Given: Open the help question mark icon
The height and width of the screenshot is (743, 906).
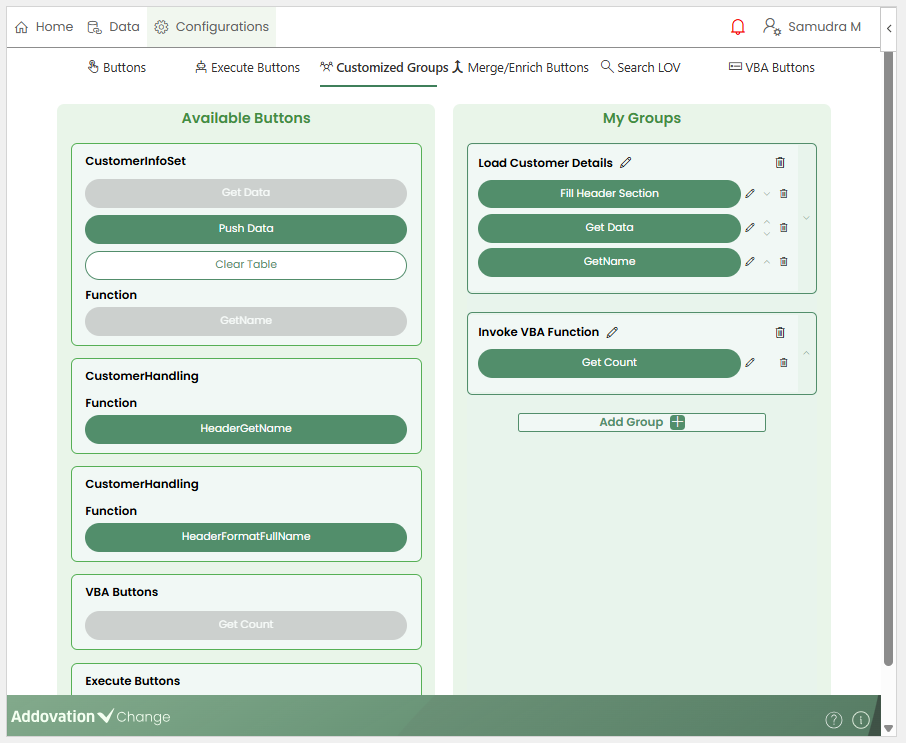Looking at the screenshot, I should [x=833, y=720].
